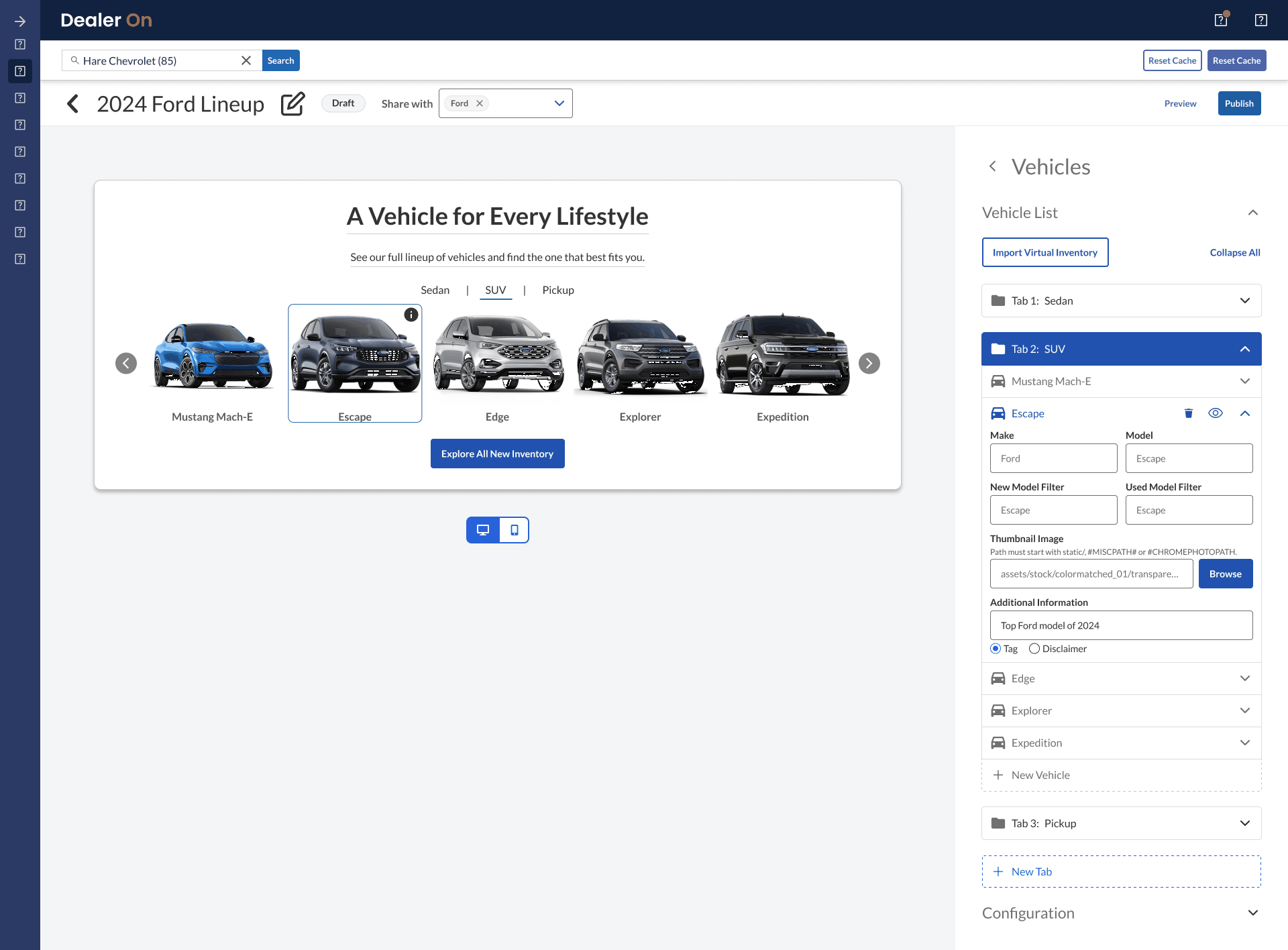Open the Share with dropdown arrow
The height and width of the screenshot is (950, 1288).
559,103
